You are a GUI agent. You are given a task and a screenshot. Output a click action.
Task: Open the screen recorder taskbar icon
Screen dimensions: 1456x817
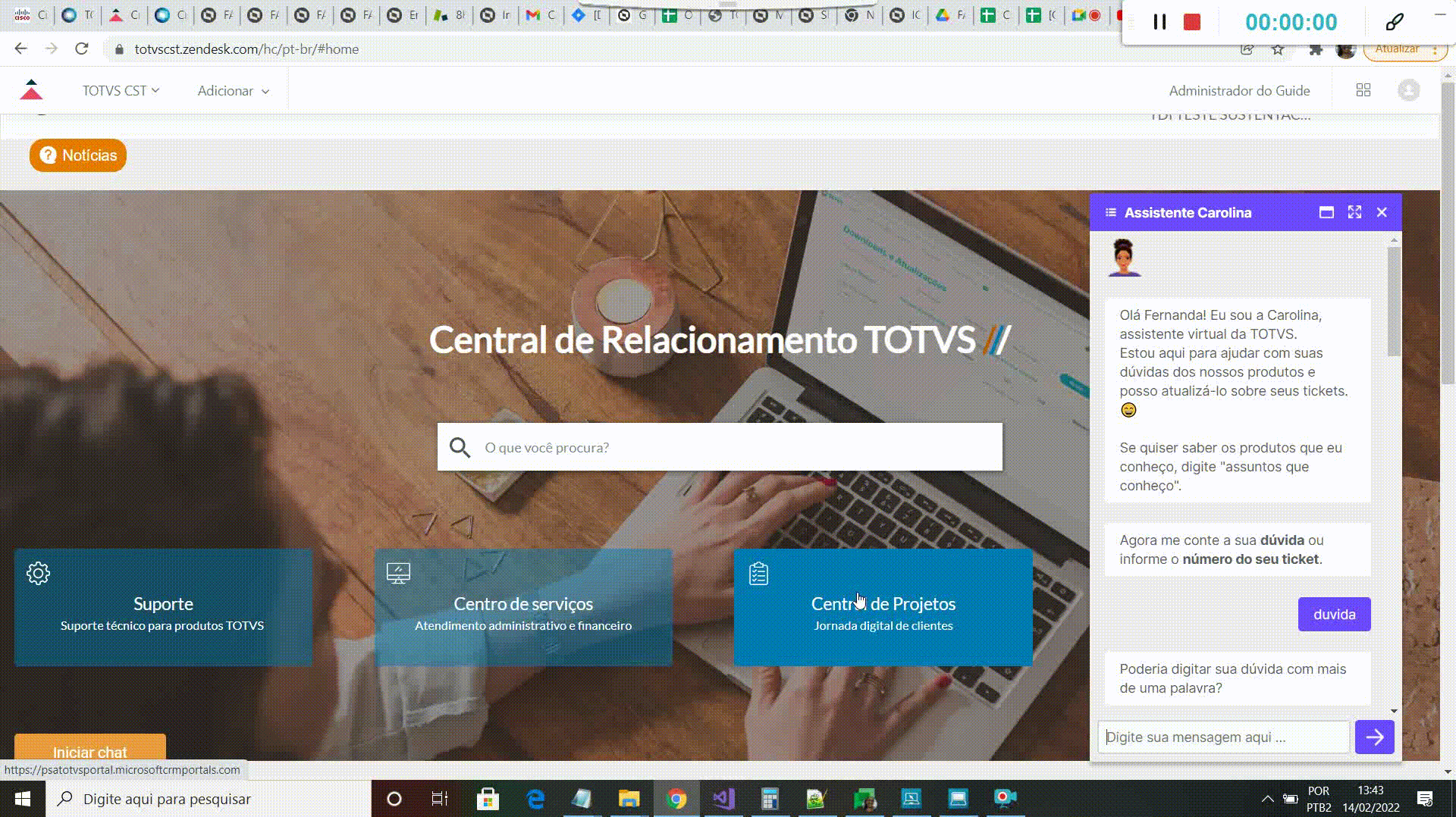click(x=1005, y=799)
